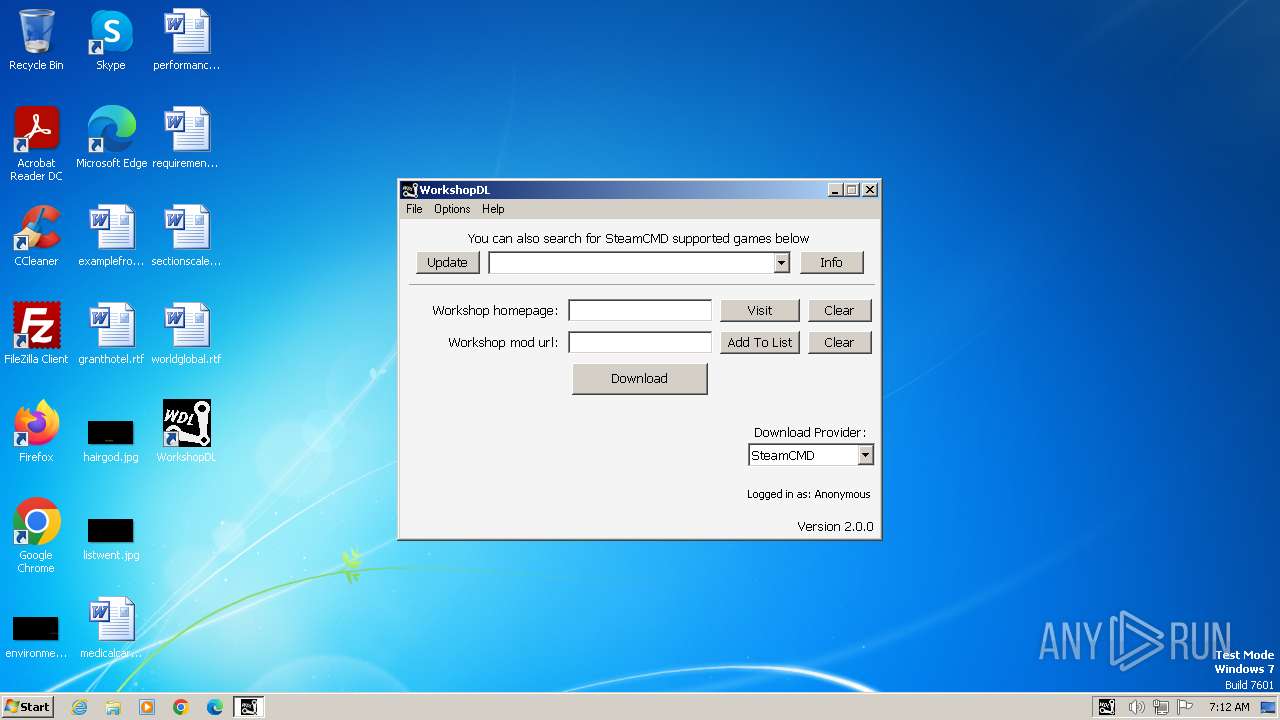Open Windows Media Player taskbar icon
Screen dimensions: 1280x720
pyautogui.click(x=147, y=707)
